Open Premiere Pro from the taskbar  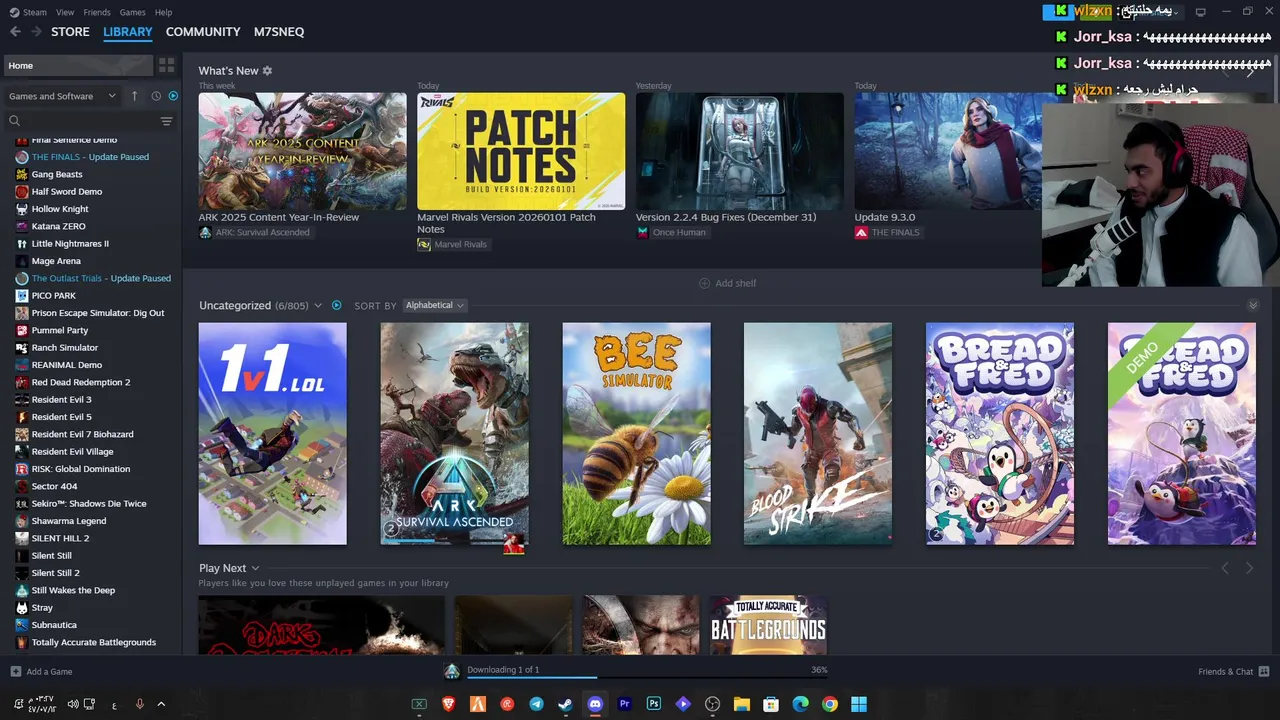click(624, 704)
